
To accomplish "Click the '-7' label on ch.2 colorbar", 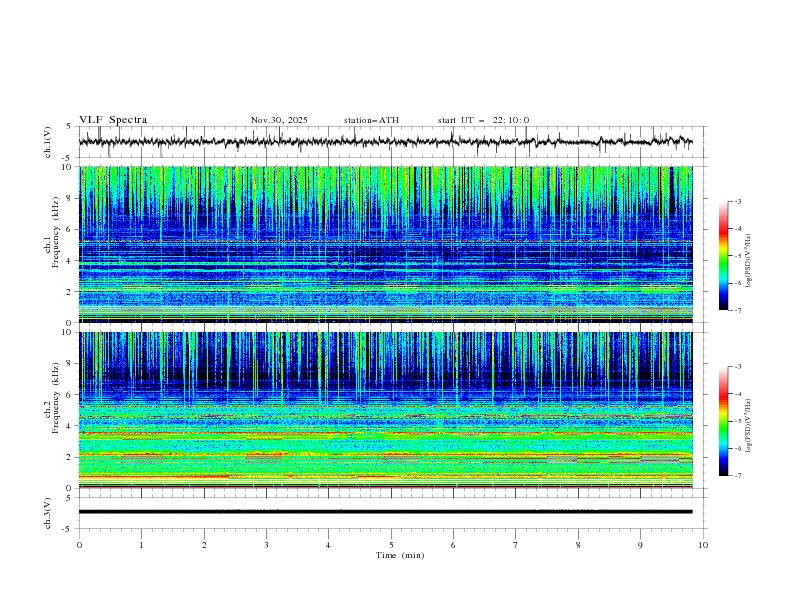I will tap(737, 475).
